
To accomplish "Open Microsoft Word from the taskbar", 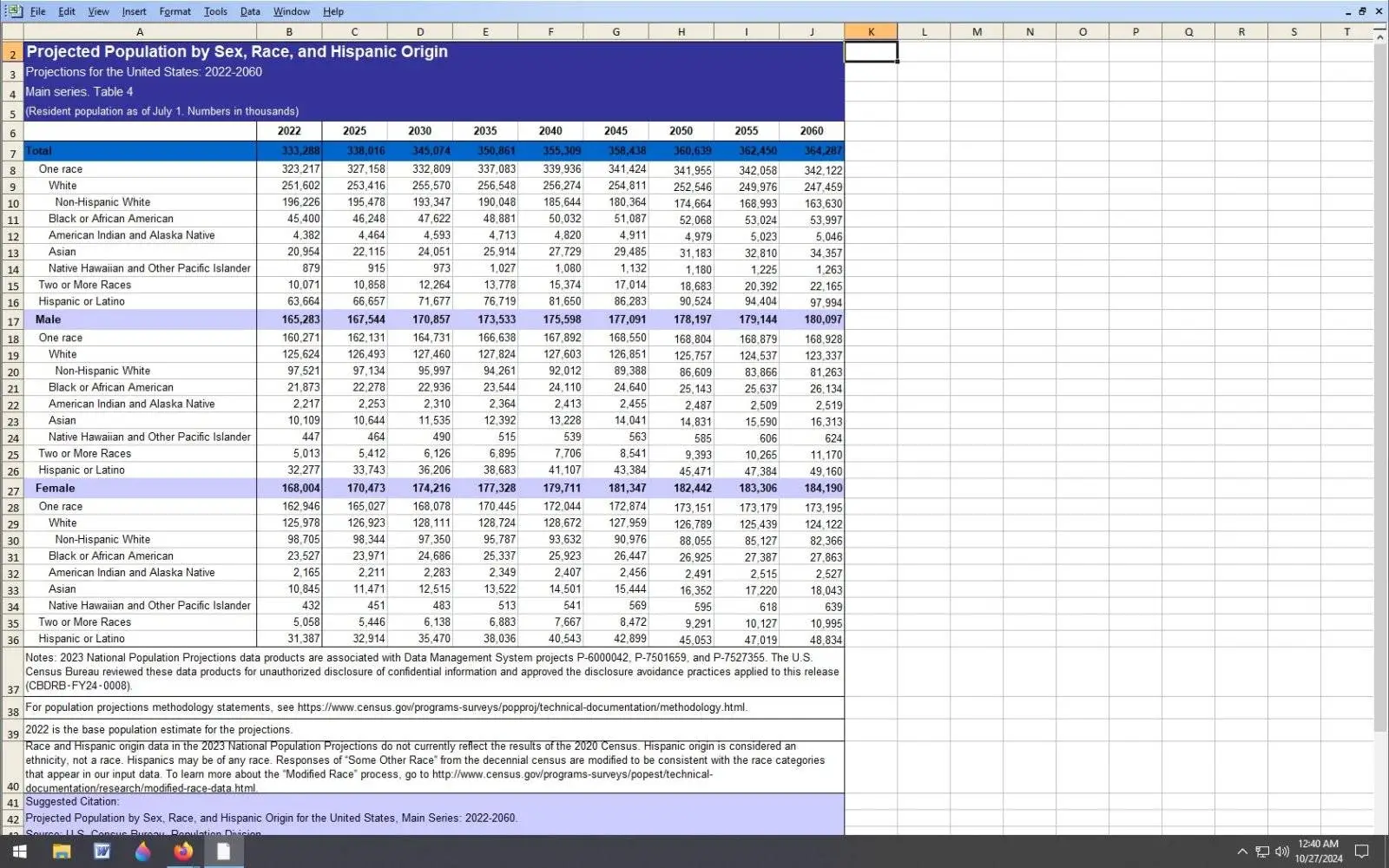I will pyautogui.click(x=102, y=852).
